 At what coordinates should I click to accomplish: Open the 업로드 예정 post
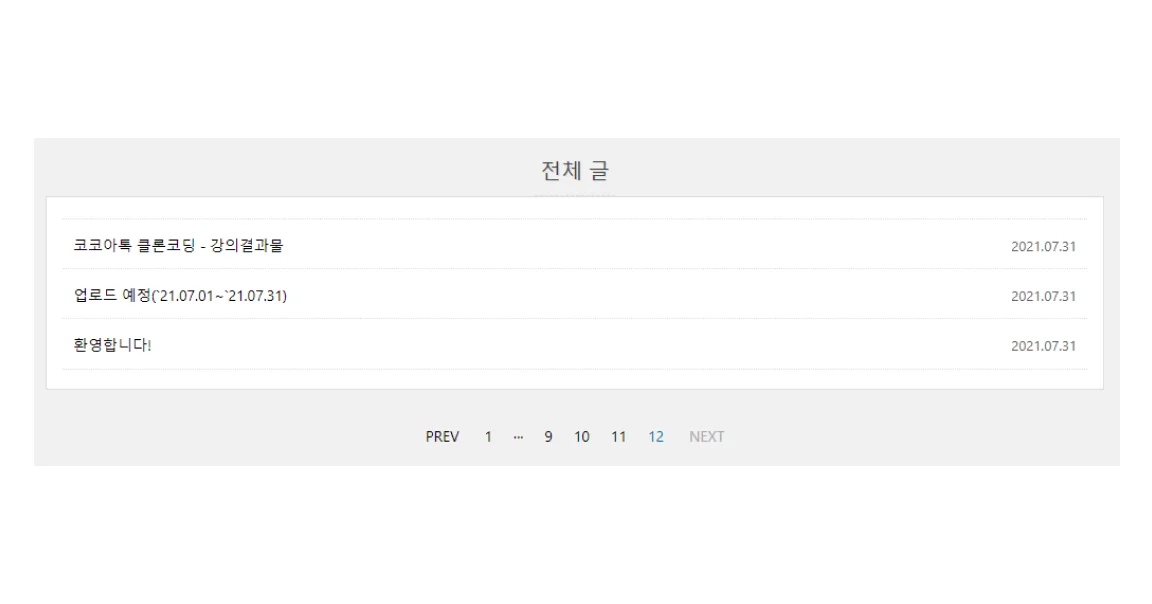tap(180, 295)
